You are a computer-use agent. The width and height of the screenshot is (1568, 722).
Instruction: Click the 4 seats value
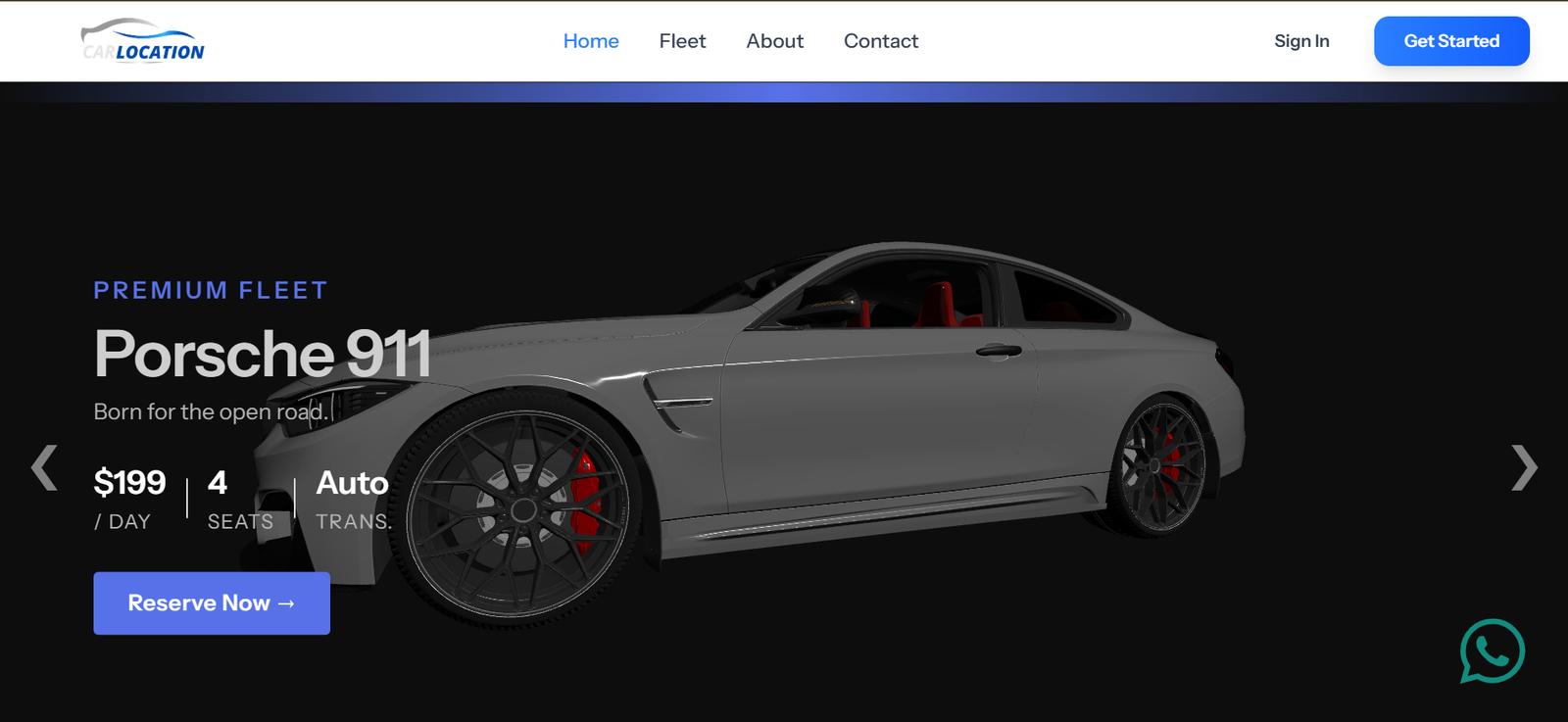point(218,483)
